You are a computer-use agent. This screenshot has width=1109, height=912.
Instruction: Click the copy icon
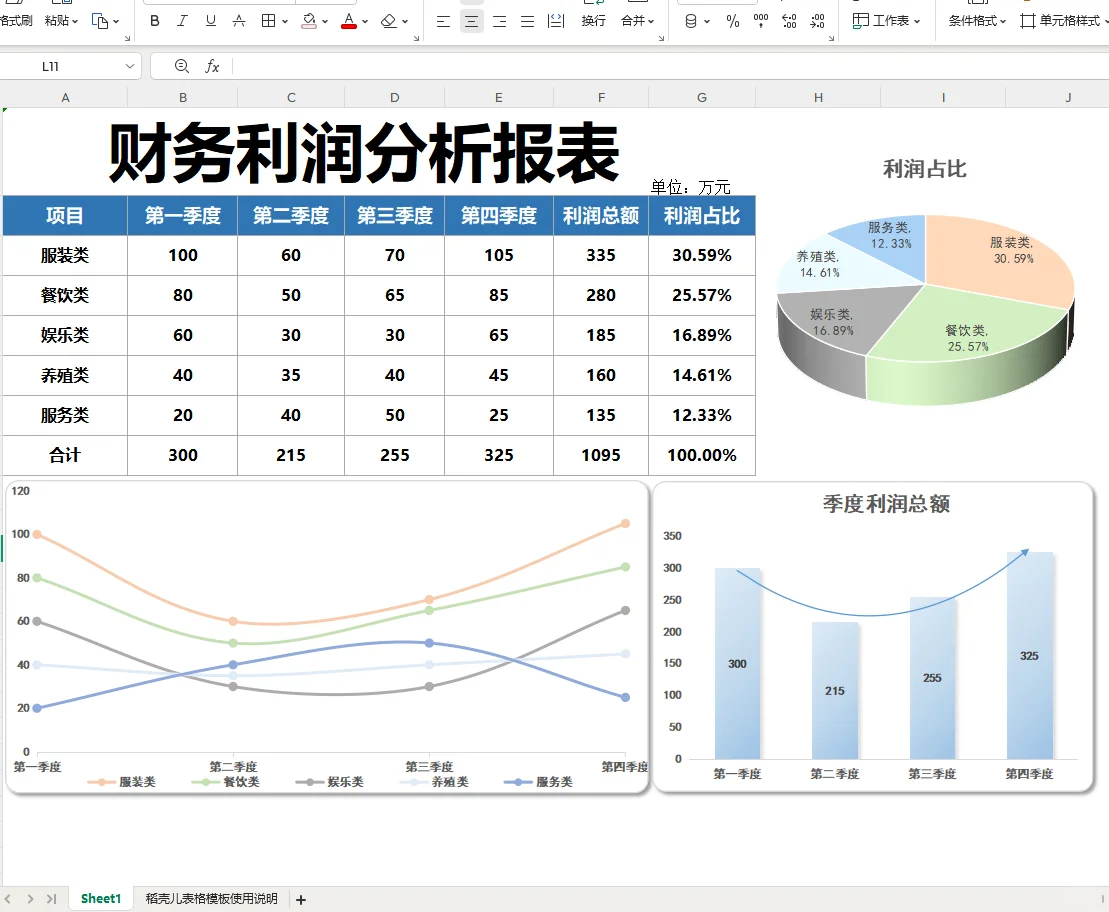click(100, 21)
